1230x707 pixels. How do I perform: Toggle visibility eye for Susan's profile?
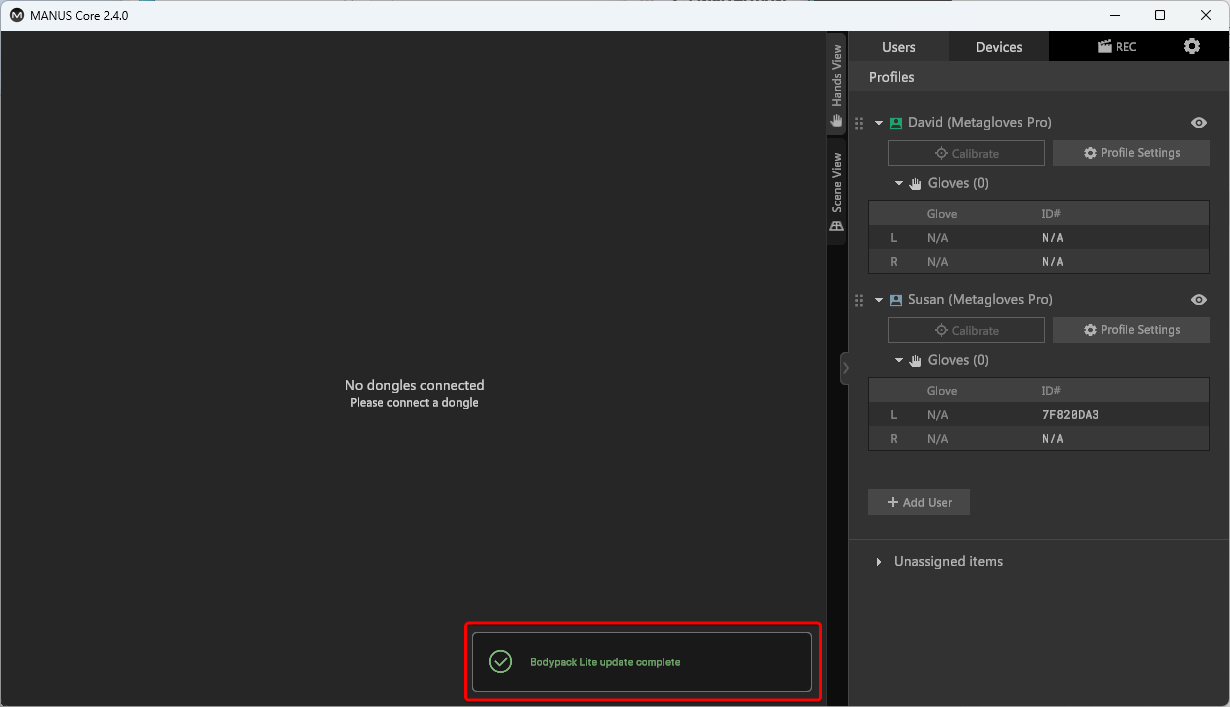point(1199,300)
